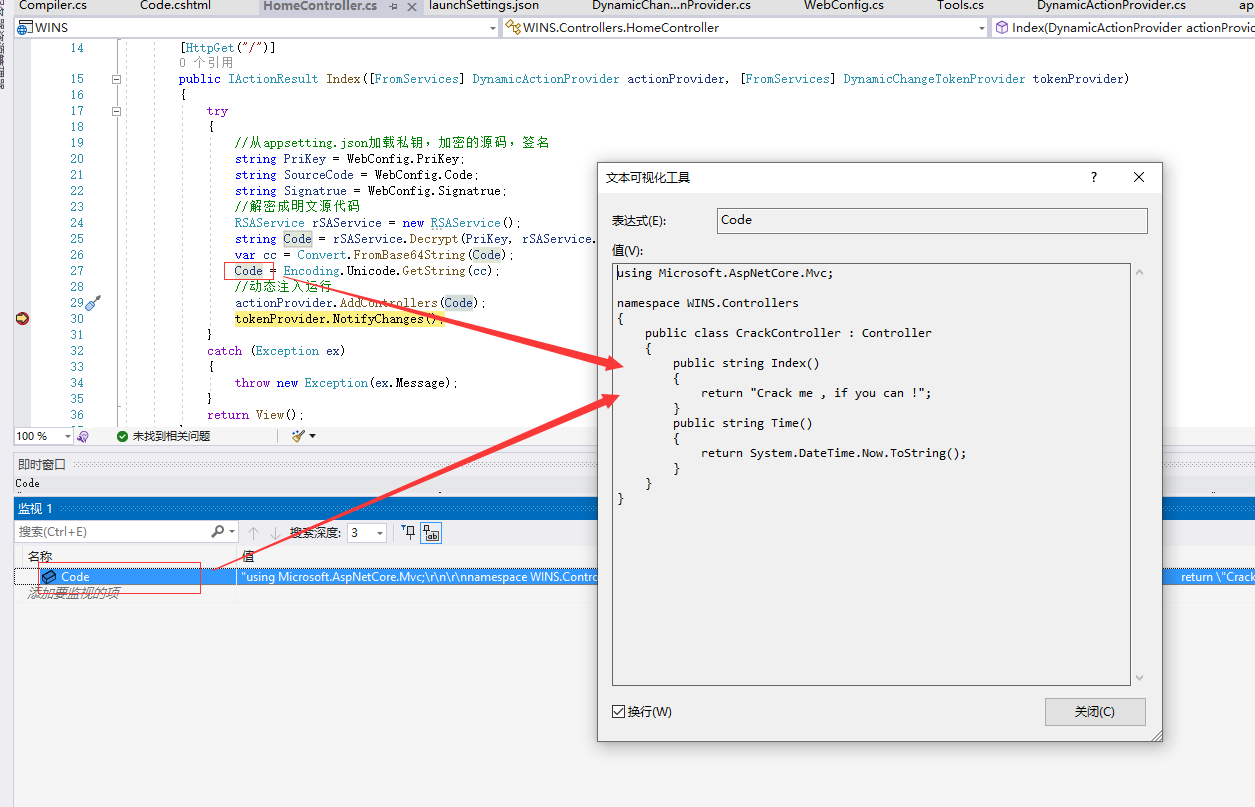Open the 100 % zoom level dropdown
The image size is (1255, 807).
(x=68, y=436)
